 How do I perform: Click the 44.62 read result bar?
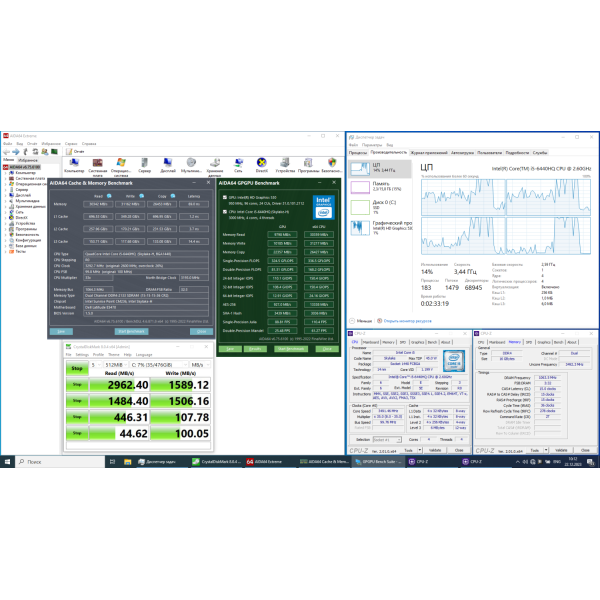pyautogui.click(x=119, y=434)
